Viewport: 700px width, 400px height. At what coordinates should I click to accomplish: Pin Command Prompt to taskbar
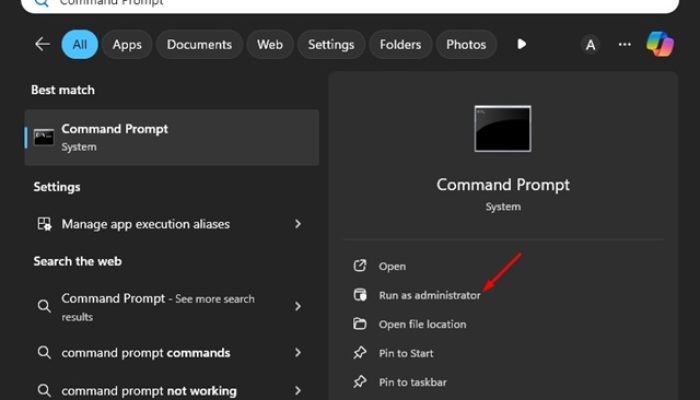click(412, 382)
